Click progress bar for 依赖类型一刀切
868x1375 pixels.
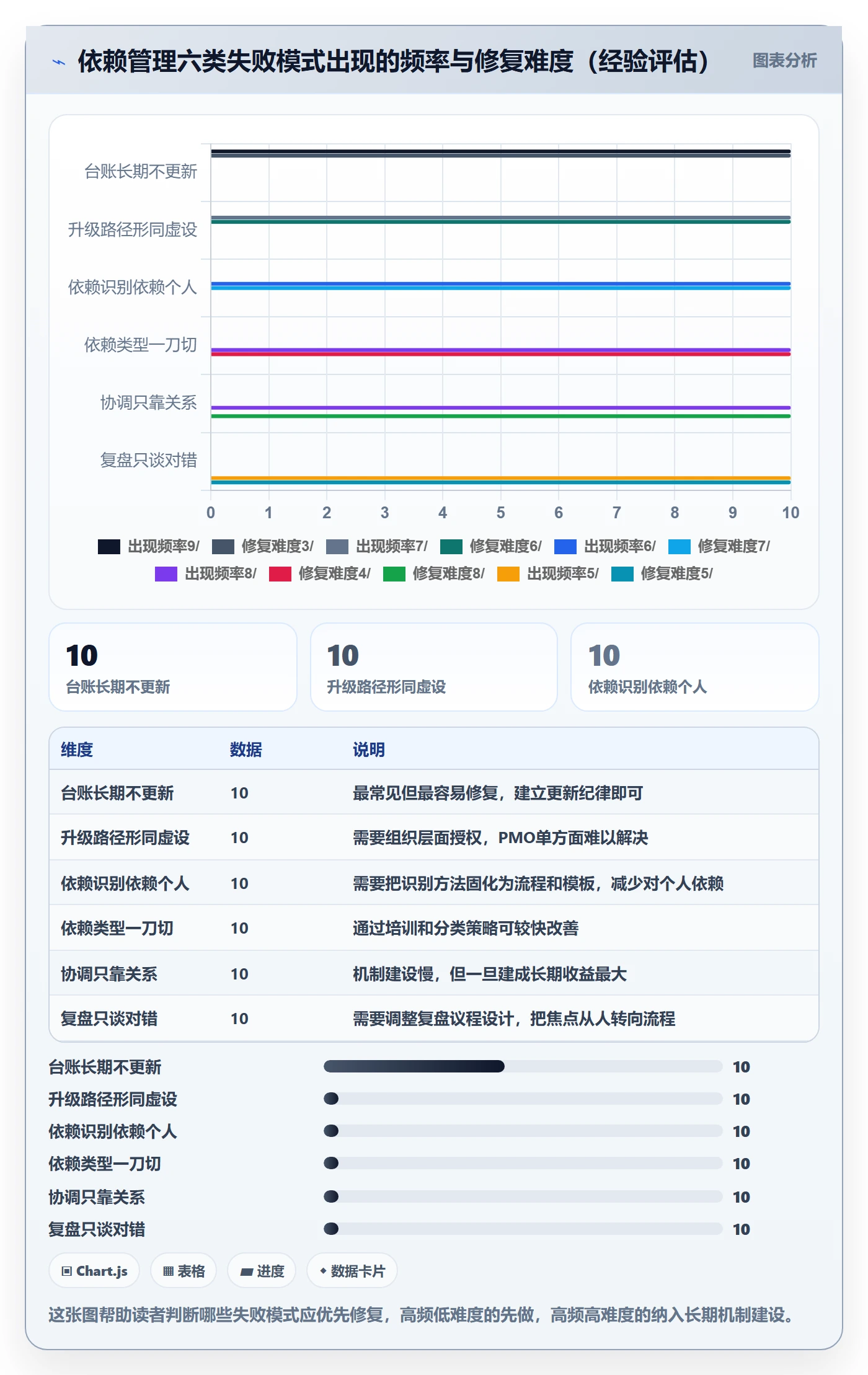[x=523, y=1163]
